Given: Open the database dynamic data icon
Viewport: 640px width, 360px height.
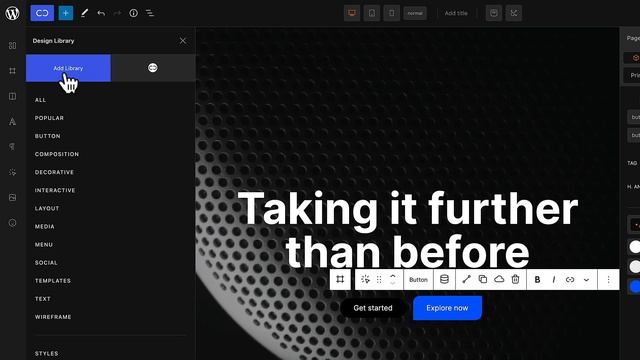Looking at the screenshot, I should [x=444, y=280].
